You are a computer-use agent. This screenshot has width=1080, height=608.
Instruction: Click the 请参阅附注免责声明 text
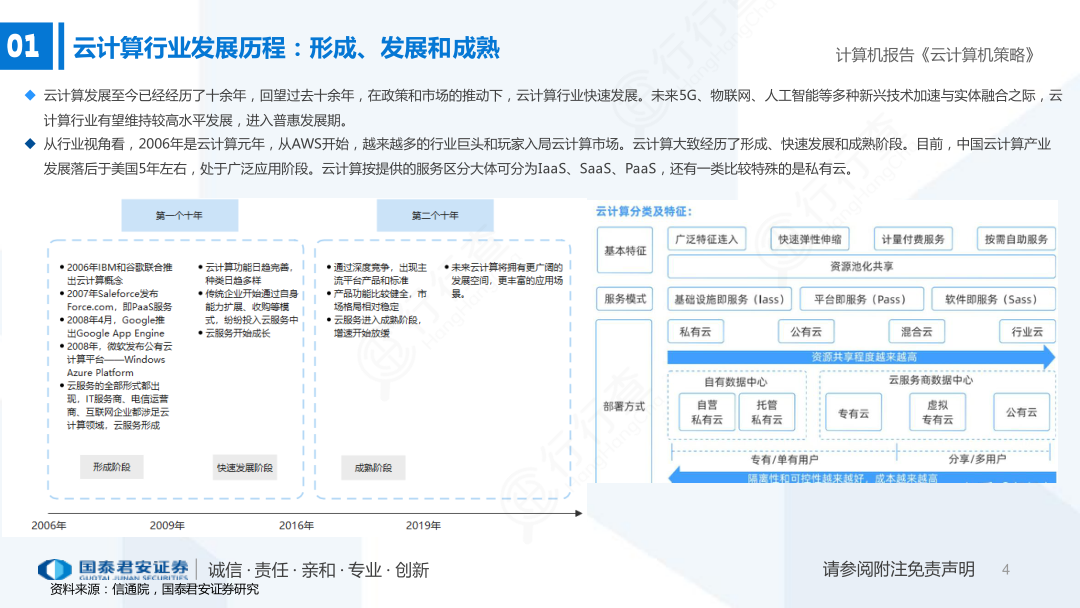click(x=899, y=569)
